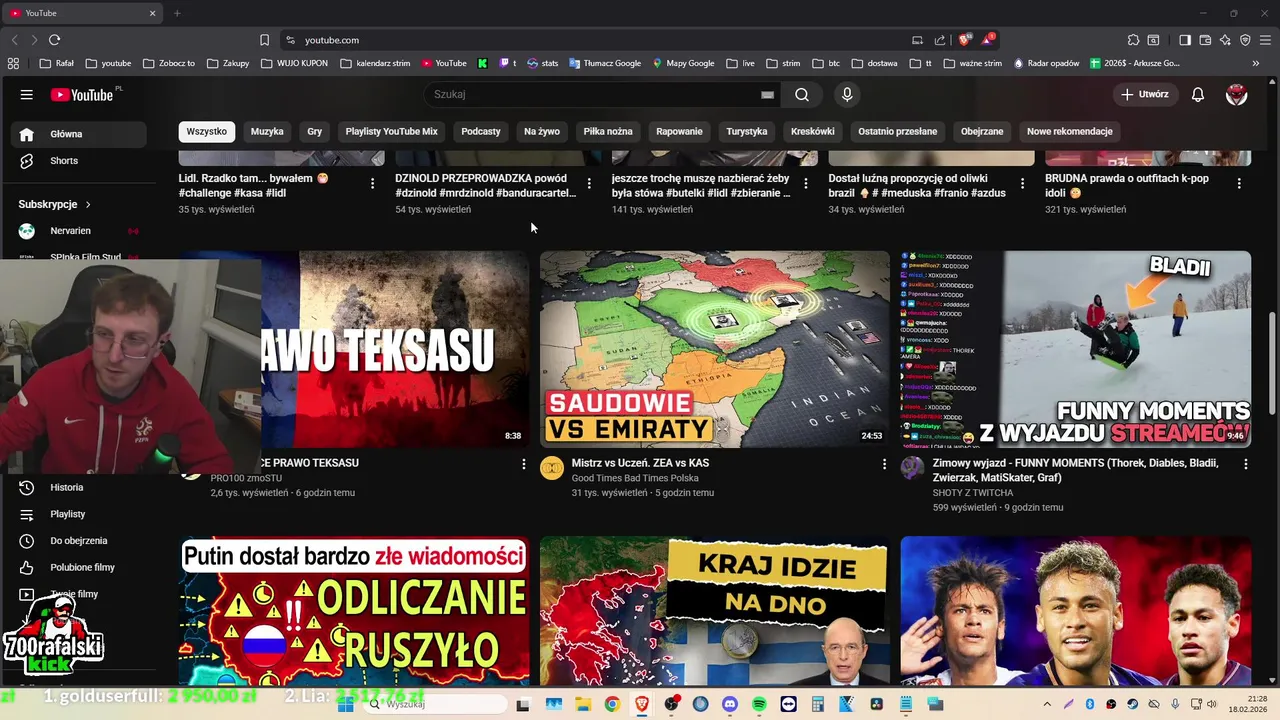Select the Piłka nożna filter chip
This screenshot has width=1280, height=720.
point(608,131)
